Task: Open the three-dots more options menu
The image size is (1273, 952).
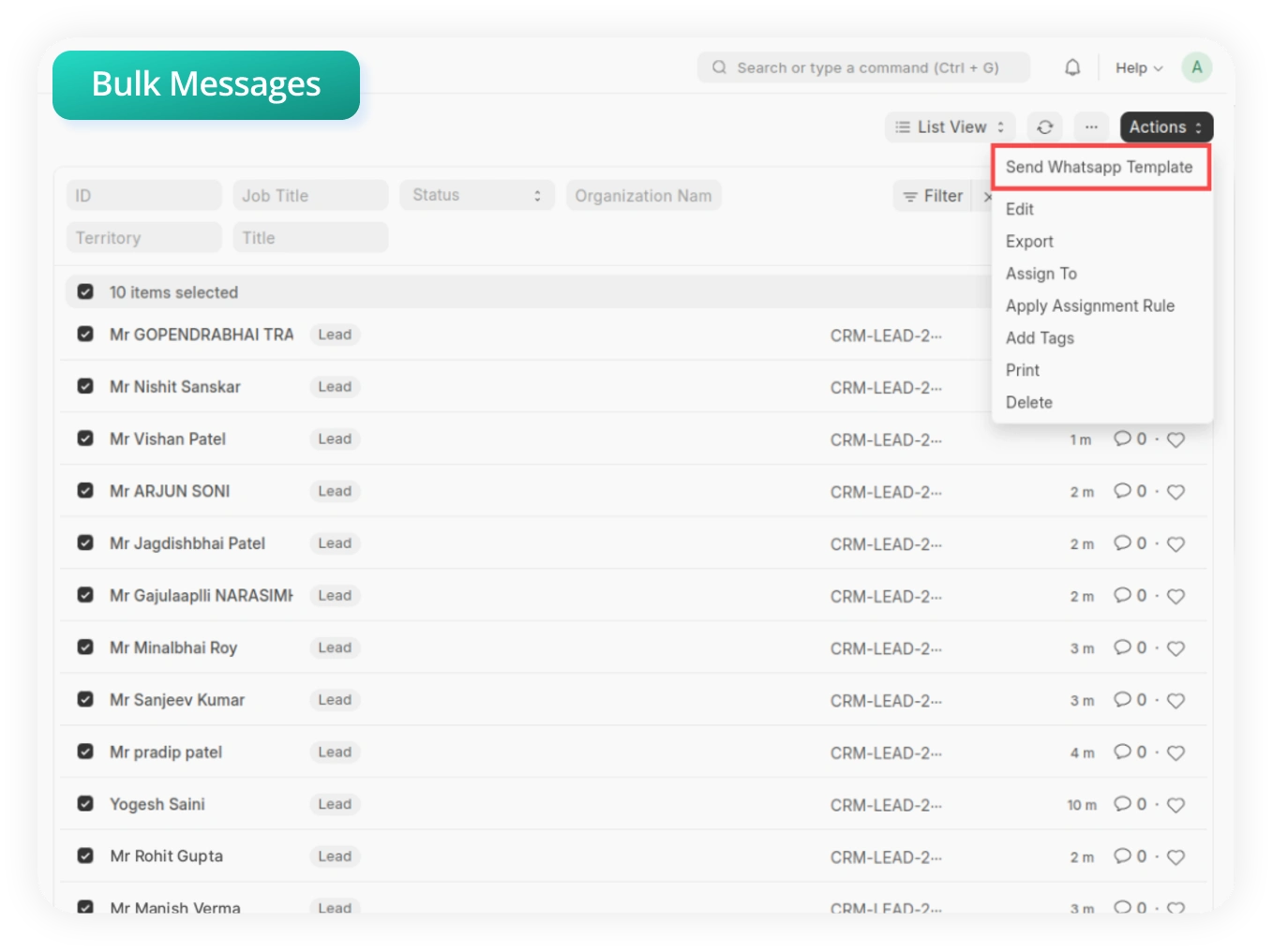Action: 1091,127
